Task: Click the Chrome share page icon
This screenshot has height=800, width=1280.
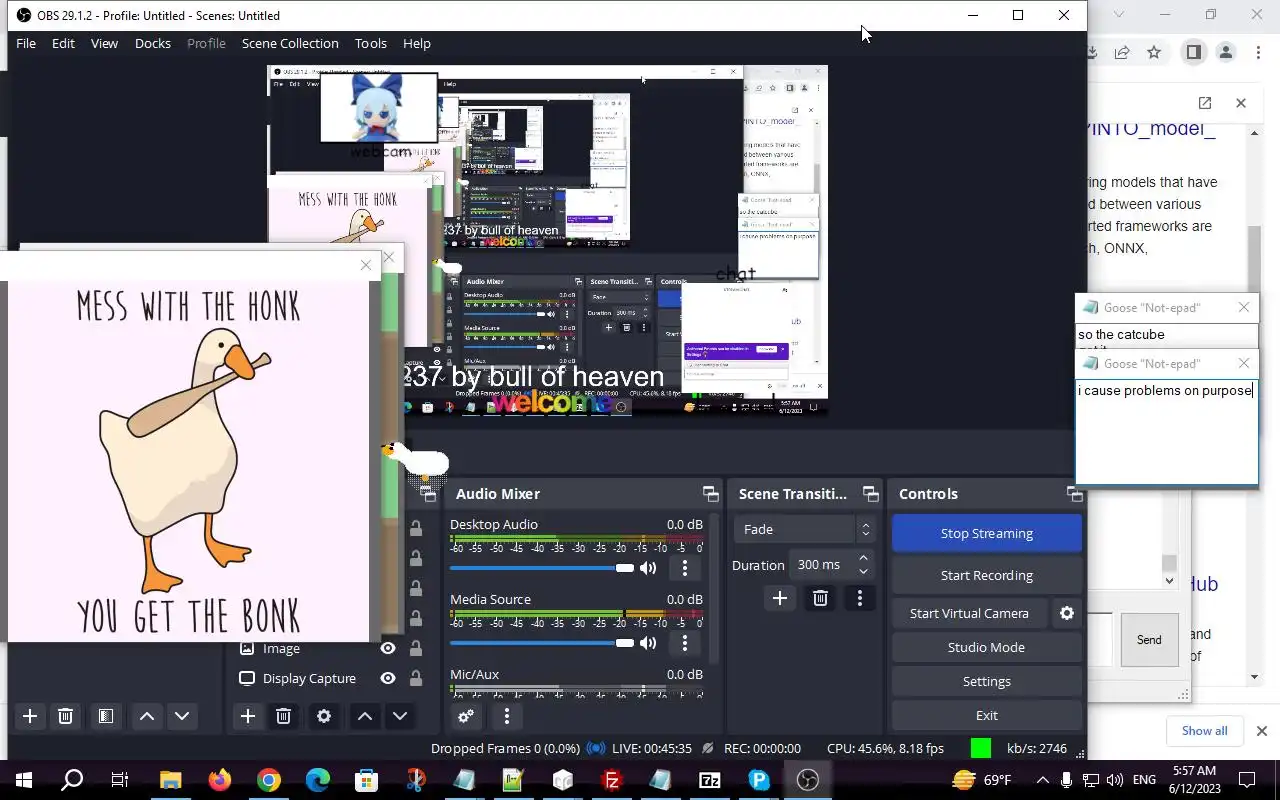Action: (x=1122, y=52)
